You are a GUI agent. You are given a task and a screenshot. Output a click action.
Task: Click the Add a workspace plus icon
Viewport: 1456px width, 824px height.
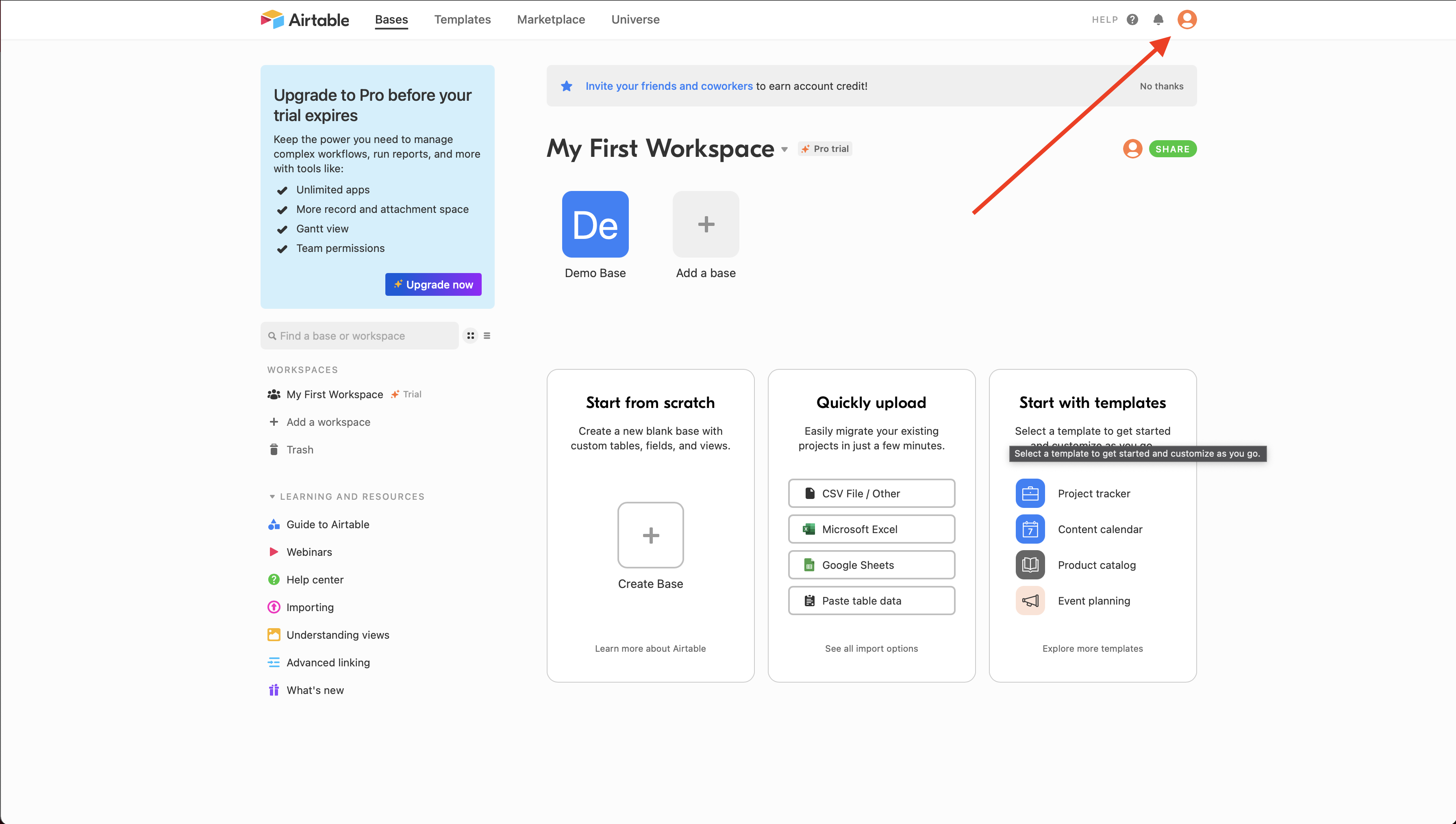coord(274,422)
